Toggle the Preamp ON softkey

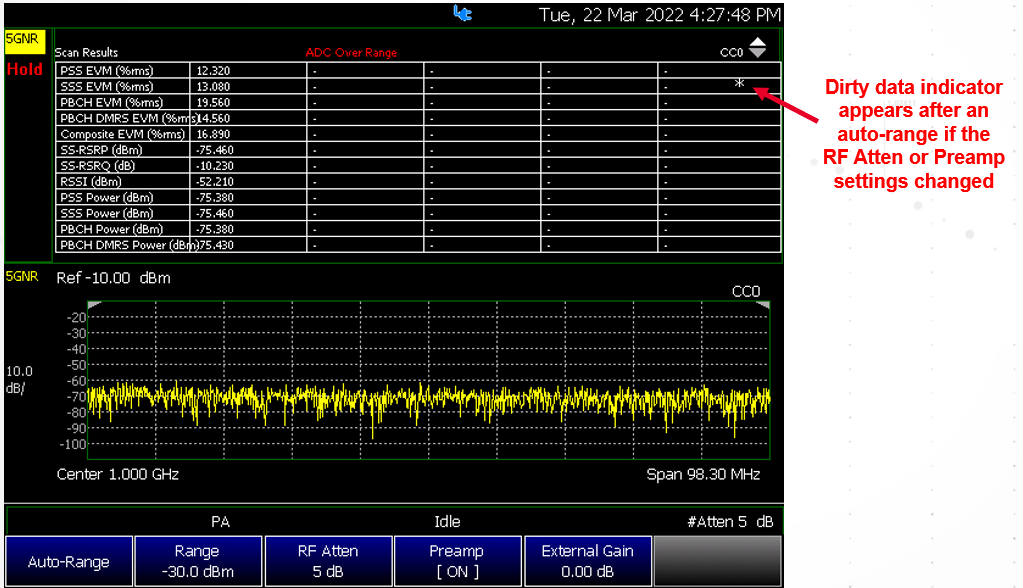coord(457,561)
